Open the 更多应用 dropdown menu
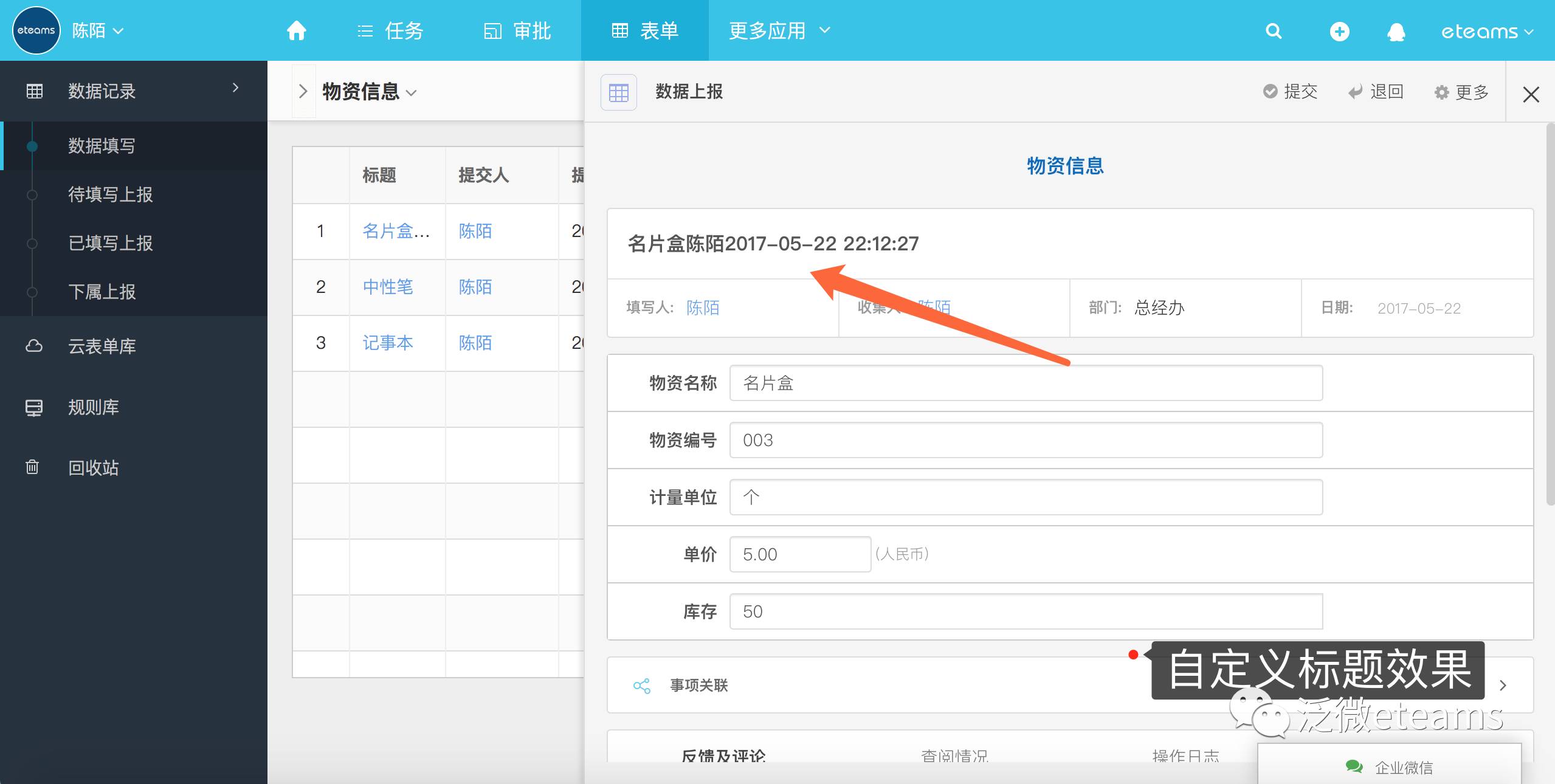The height and width of the screenshot is (784, 1555). tap(779, 30)
